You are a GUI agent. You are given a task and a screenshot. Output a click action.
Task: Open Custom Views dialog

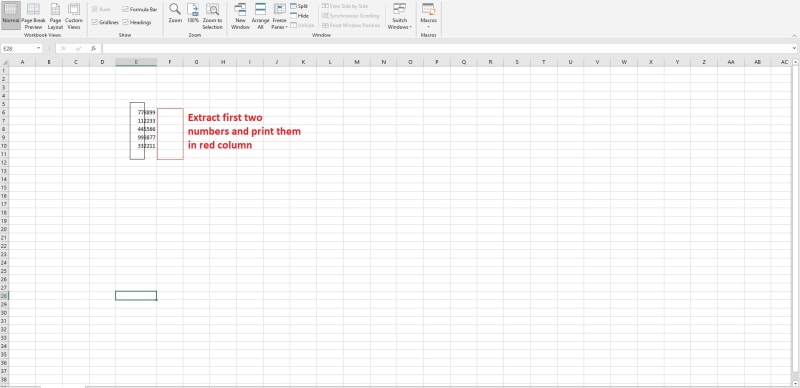[x=74, y=15]
